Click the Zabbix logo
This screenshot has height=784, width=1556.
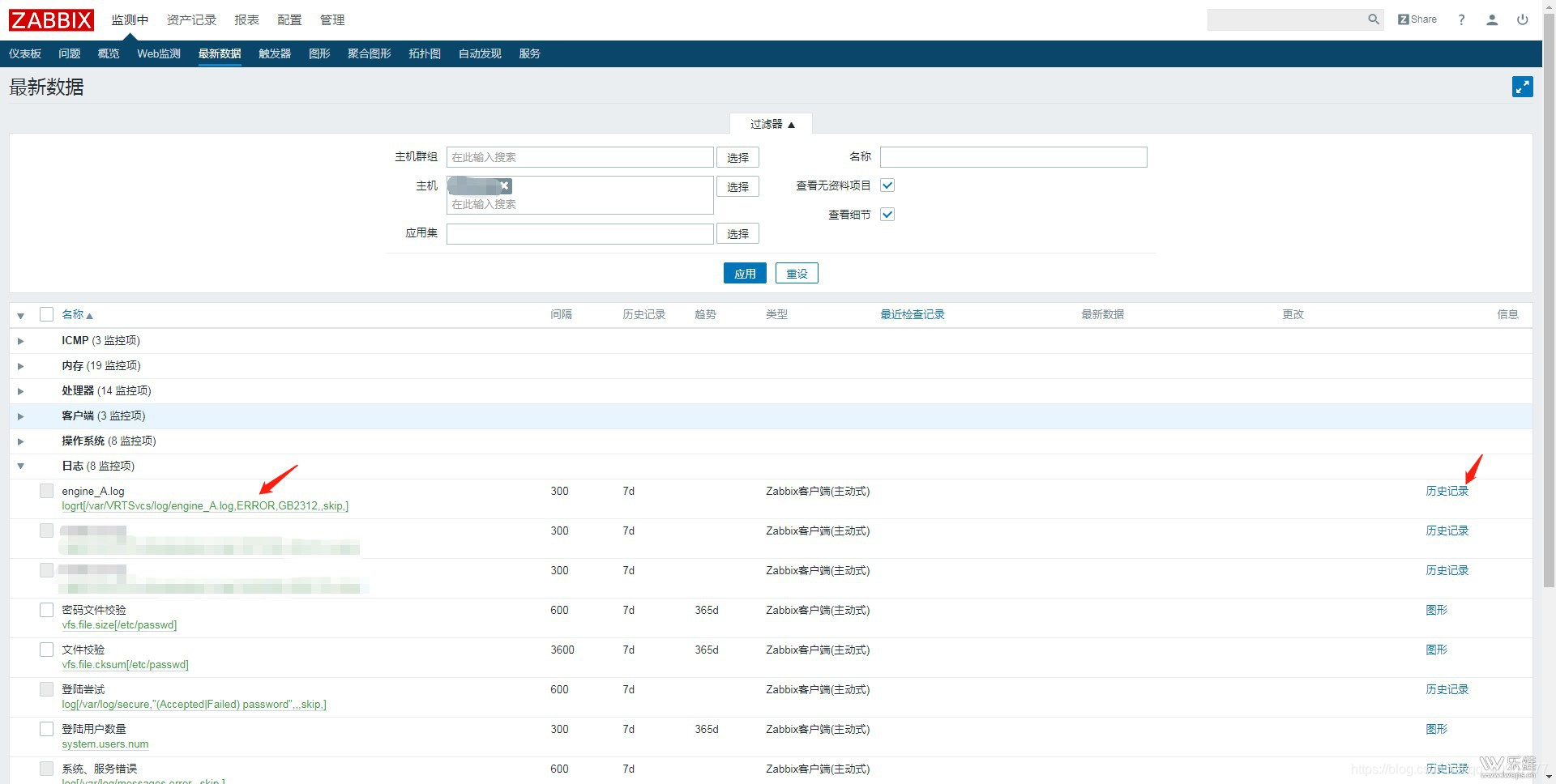(51, 19)
